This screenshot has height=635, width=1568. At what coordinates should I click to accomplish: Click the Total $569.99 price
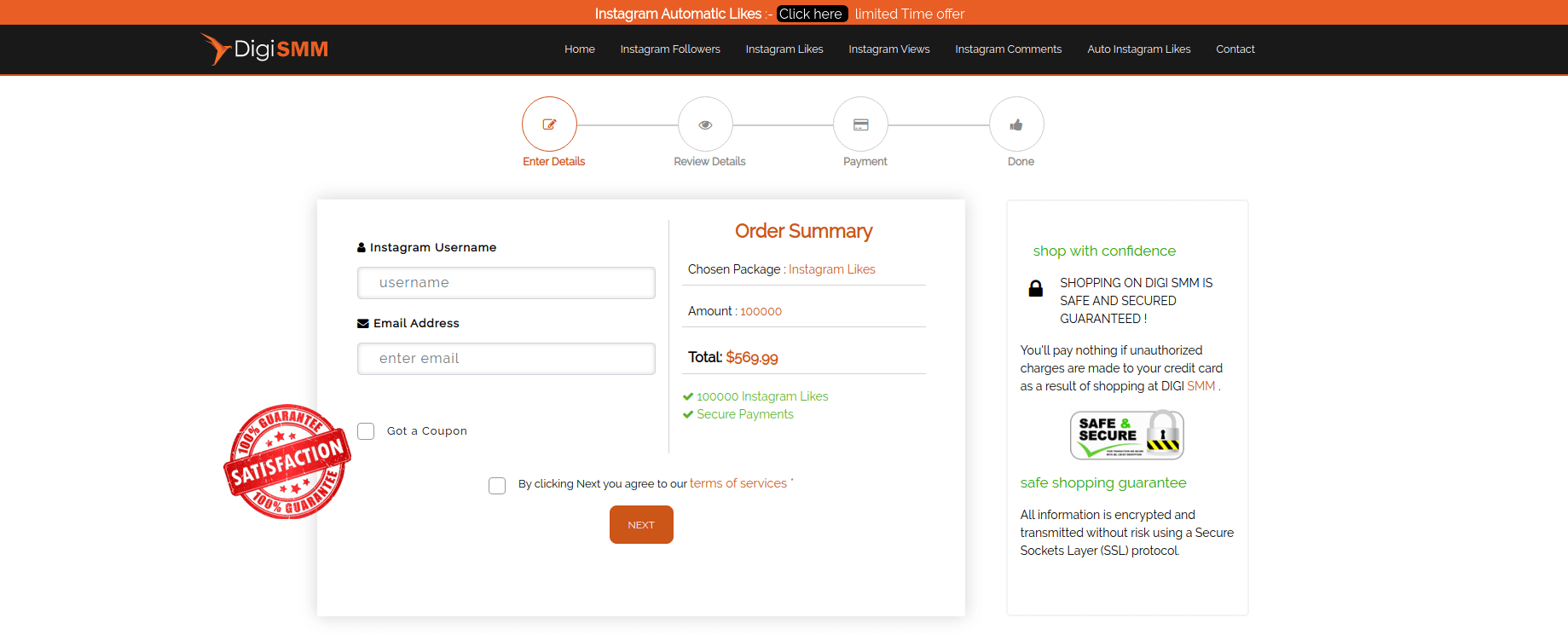point(752,358)
